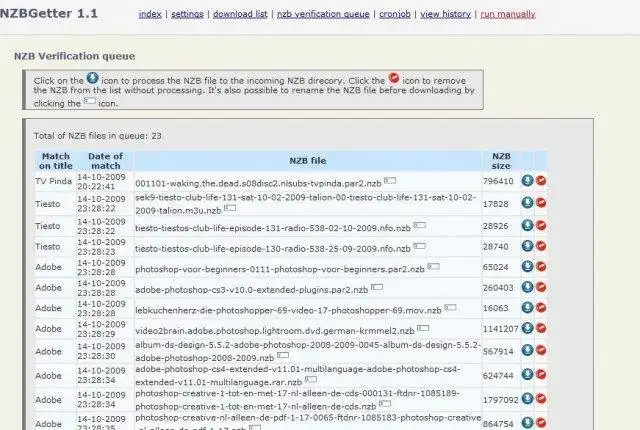Click the size value 1141207
The width and height of the screenshot is (640, 430).
[501, 329]
